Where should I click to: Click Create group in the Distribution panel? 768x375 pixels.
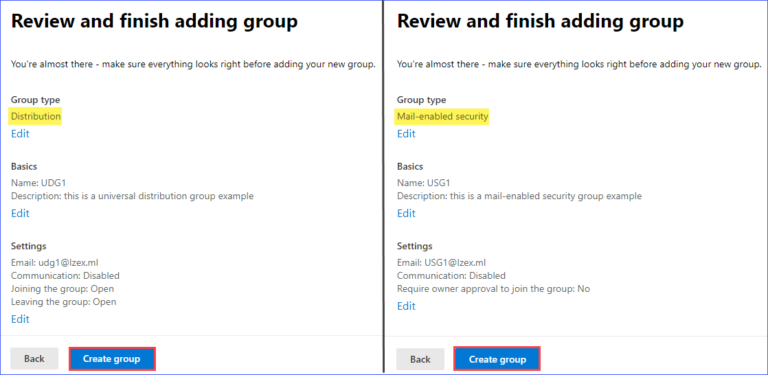112,359
